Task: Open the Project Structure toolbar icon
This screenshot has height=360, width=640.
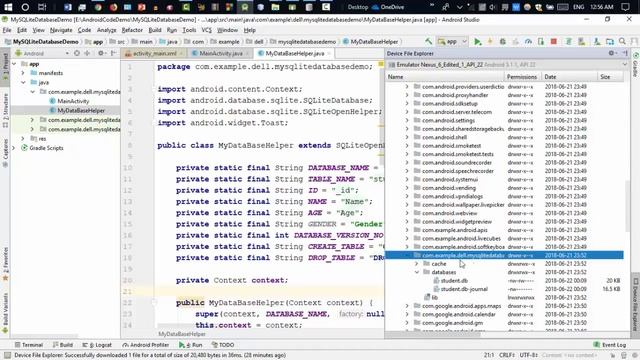Action: [610, 41]
